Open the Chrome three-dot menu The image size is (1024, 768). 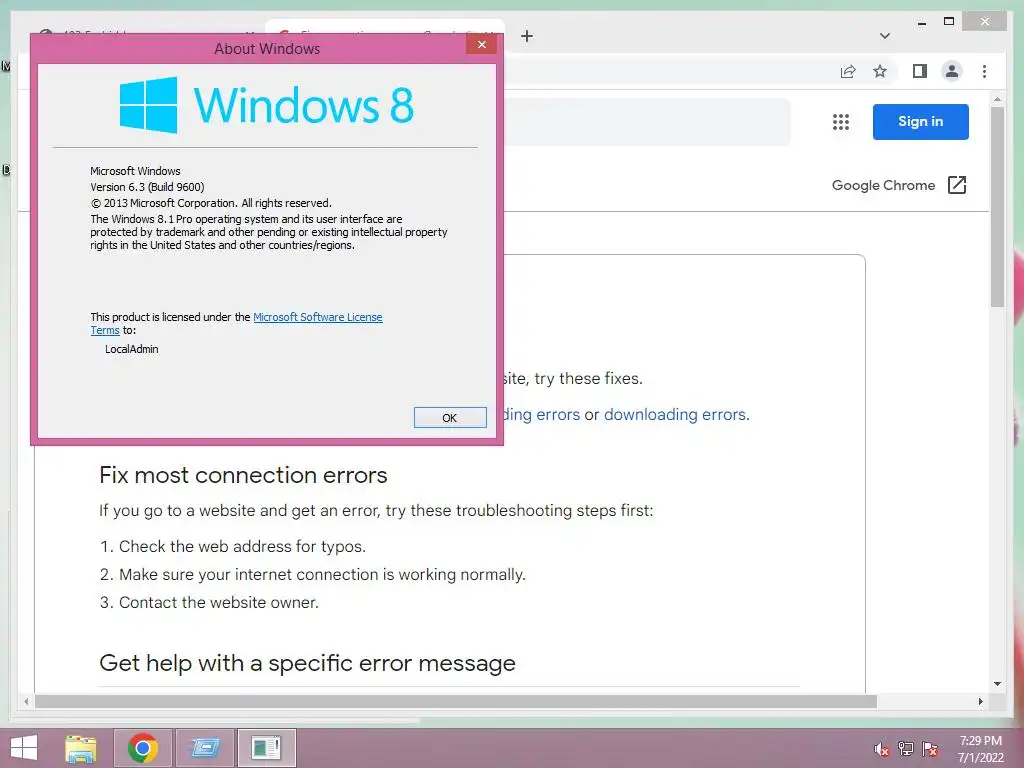click(x=984, y=71)
